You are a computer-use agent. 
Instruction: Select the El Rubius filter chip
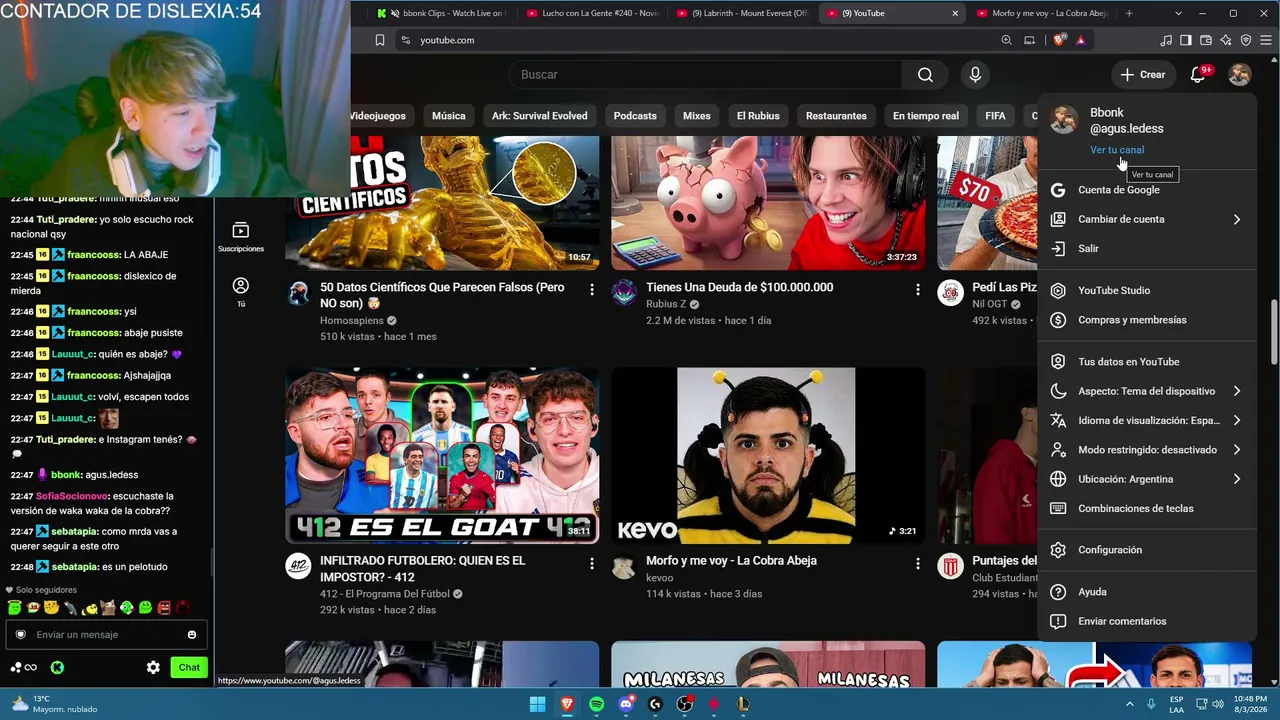coord(758,116)
